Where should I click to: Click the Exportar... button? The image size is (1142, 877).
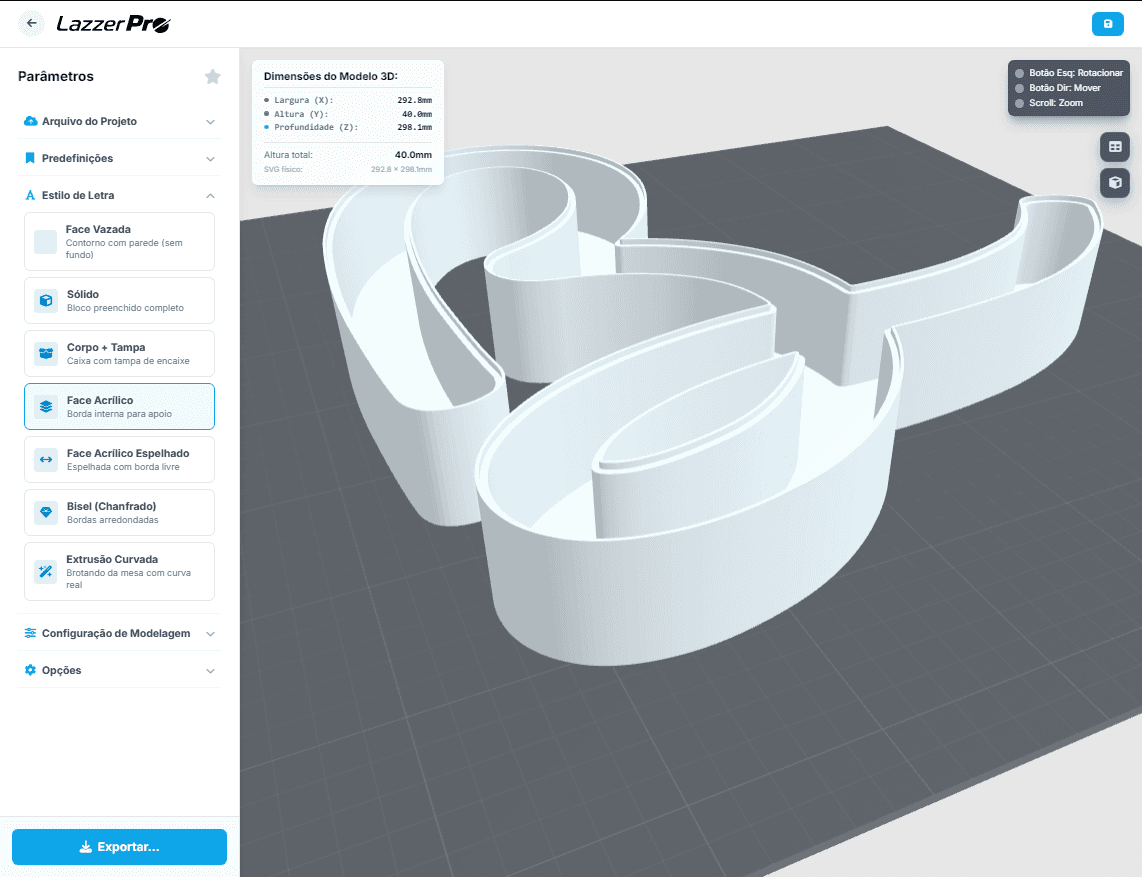[x=119, y=846]
